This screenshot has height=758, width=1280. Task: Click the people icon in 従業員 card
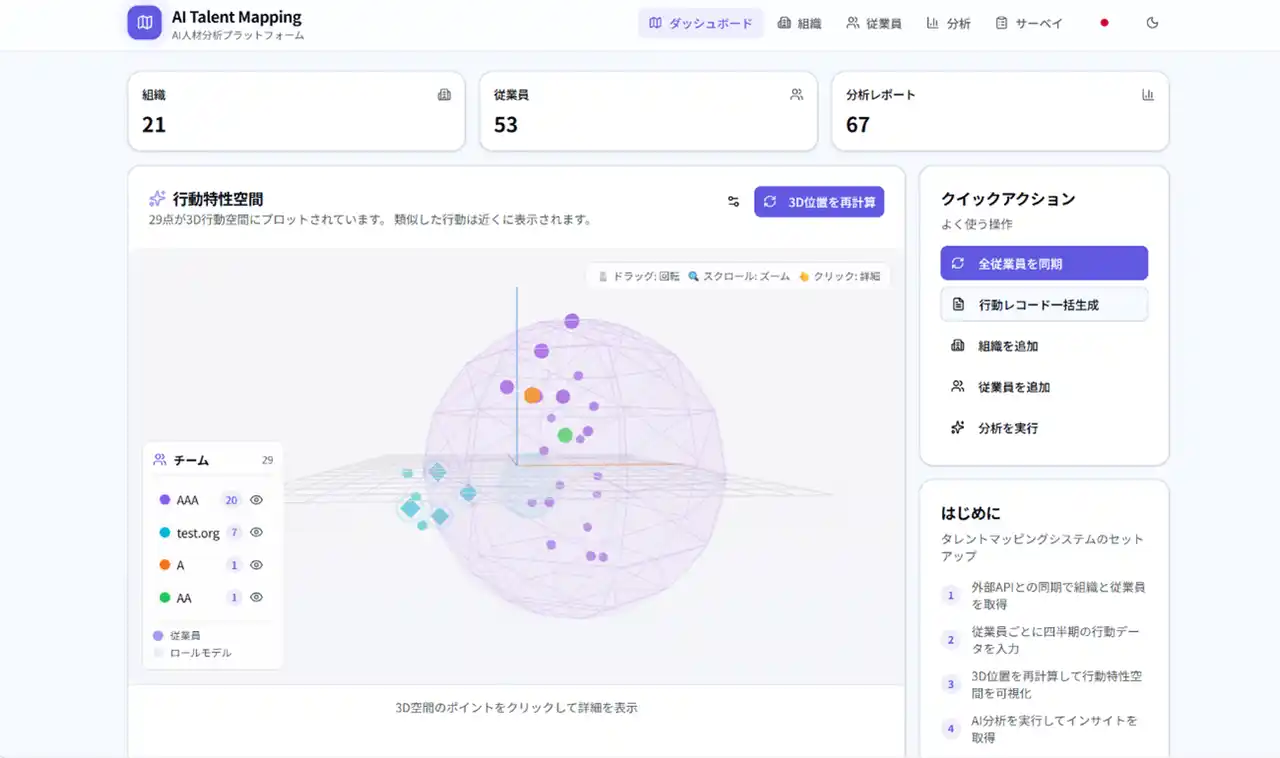(796, 95)
